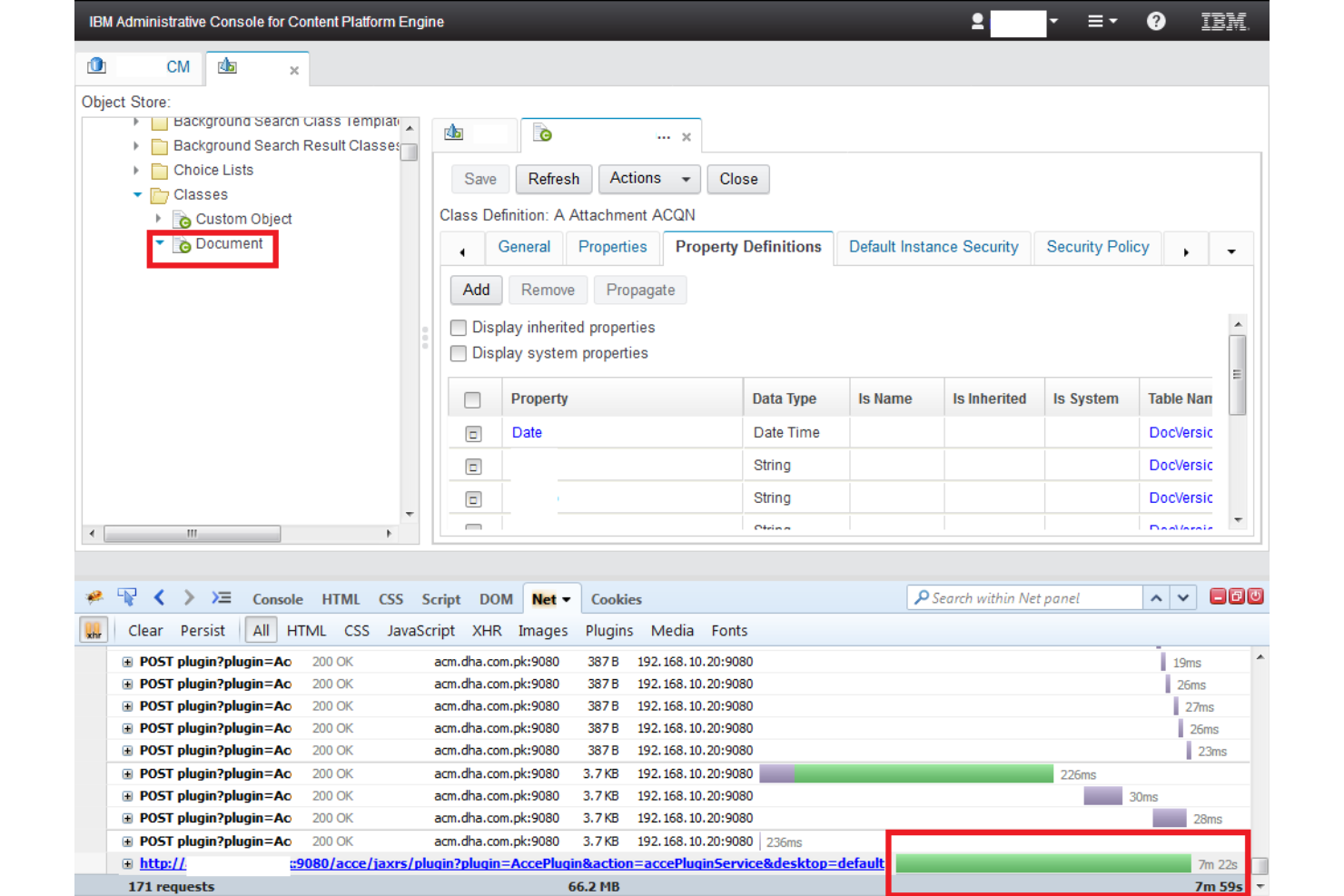Open the long-running plugin request URL
1344x896 pixels.
(x=511, y=863)
